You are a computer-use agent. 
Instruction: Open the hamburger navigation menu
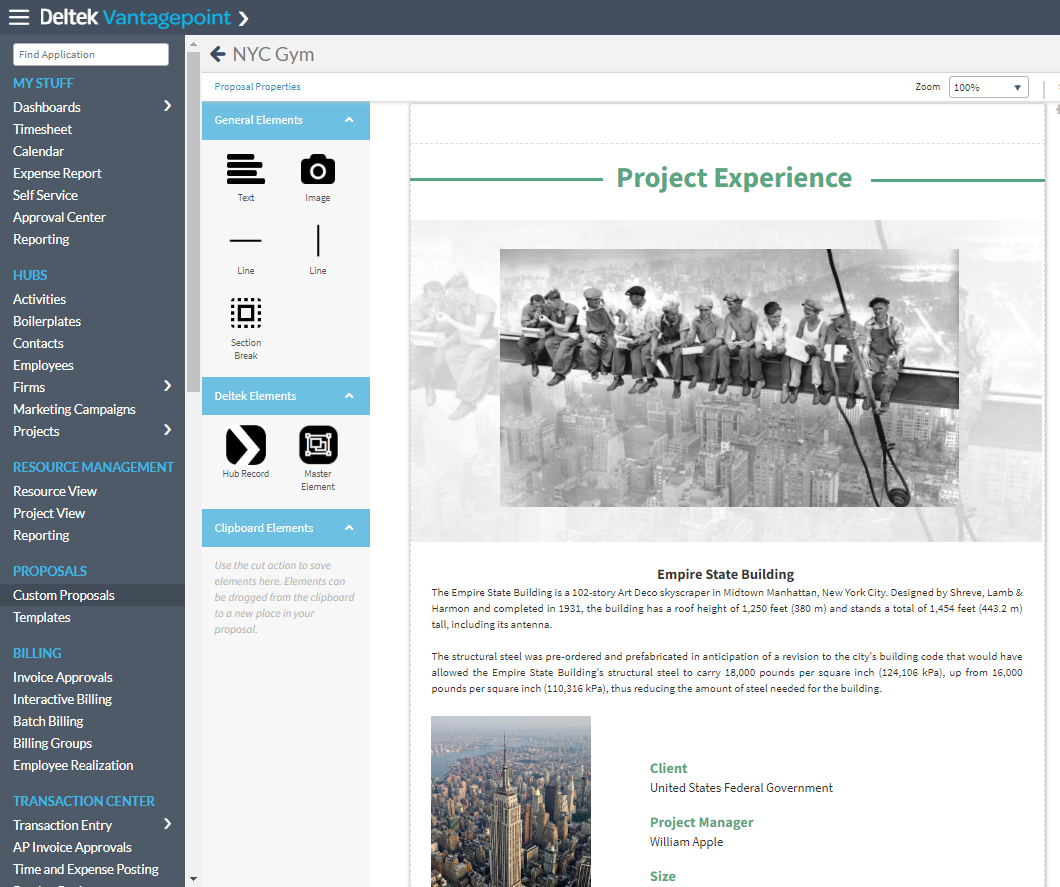click(x=18, y=18)
